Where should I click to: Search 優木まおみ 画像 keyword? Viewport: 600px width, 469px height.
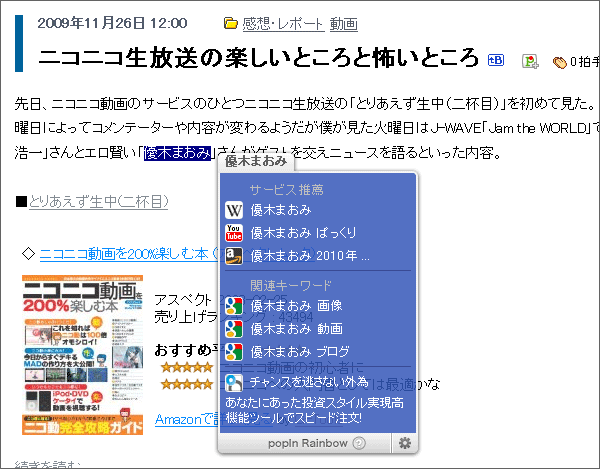coord(296,306)
